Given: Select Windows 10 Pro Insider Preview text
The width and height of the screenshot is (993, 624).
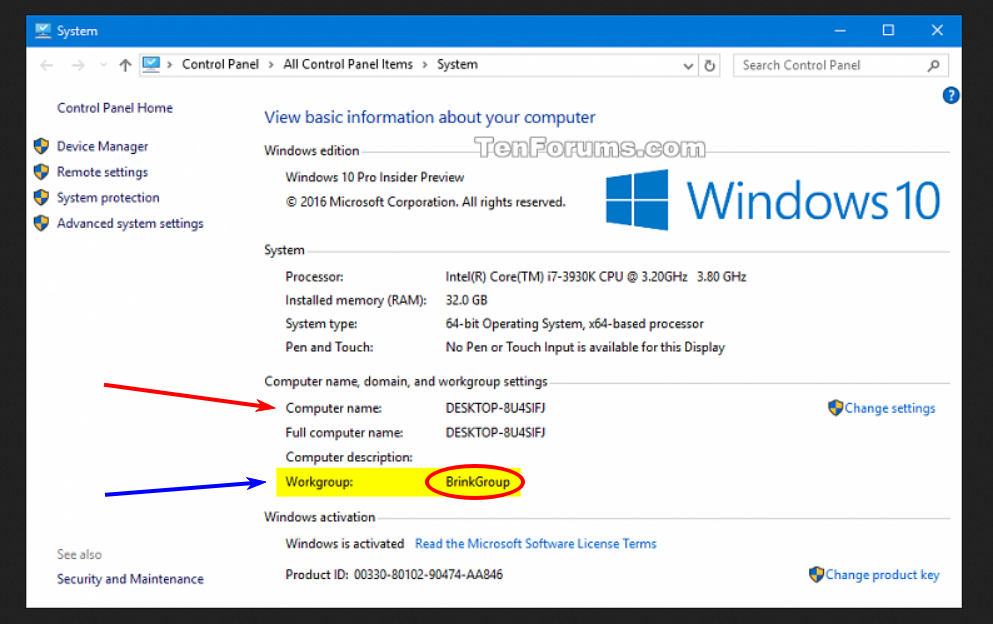Looking at the screenshot, I should pos(375,177).
